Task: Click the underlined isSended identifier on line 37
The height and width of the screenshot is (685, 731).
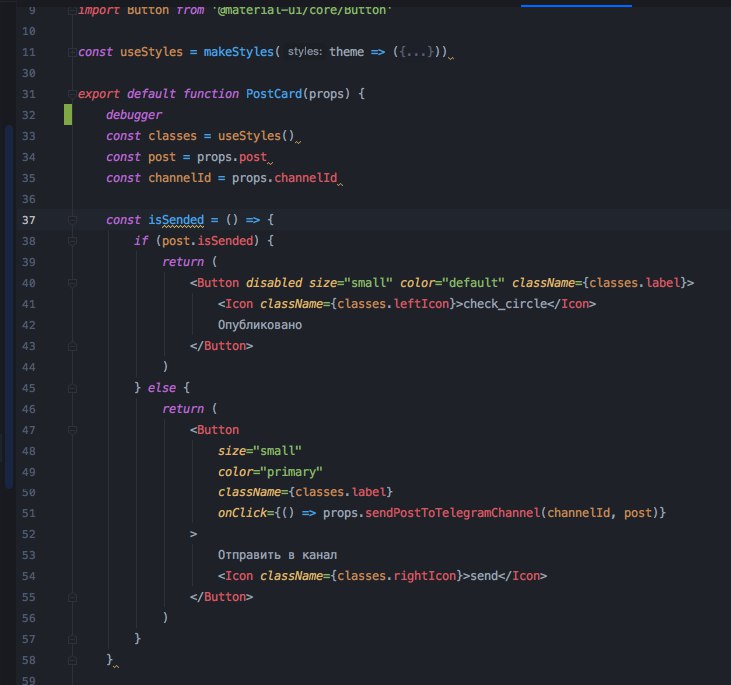Action: pos(176,220)
